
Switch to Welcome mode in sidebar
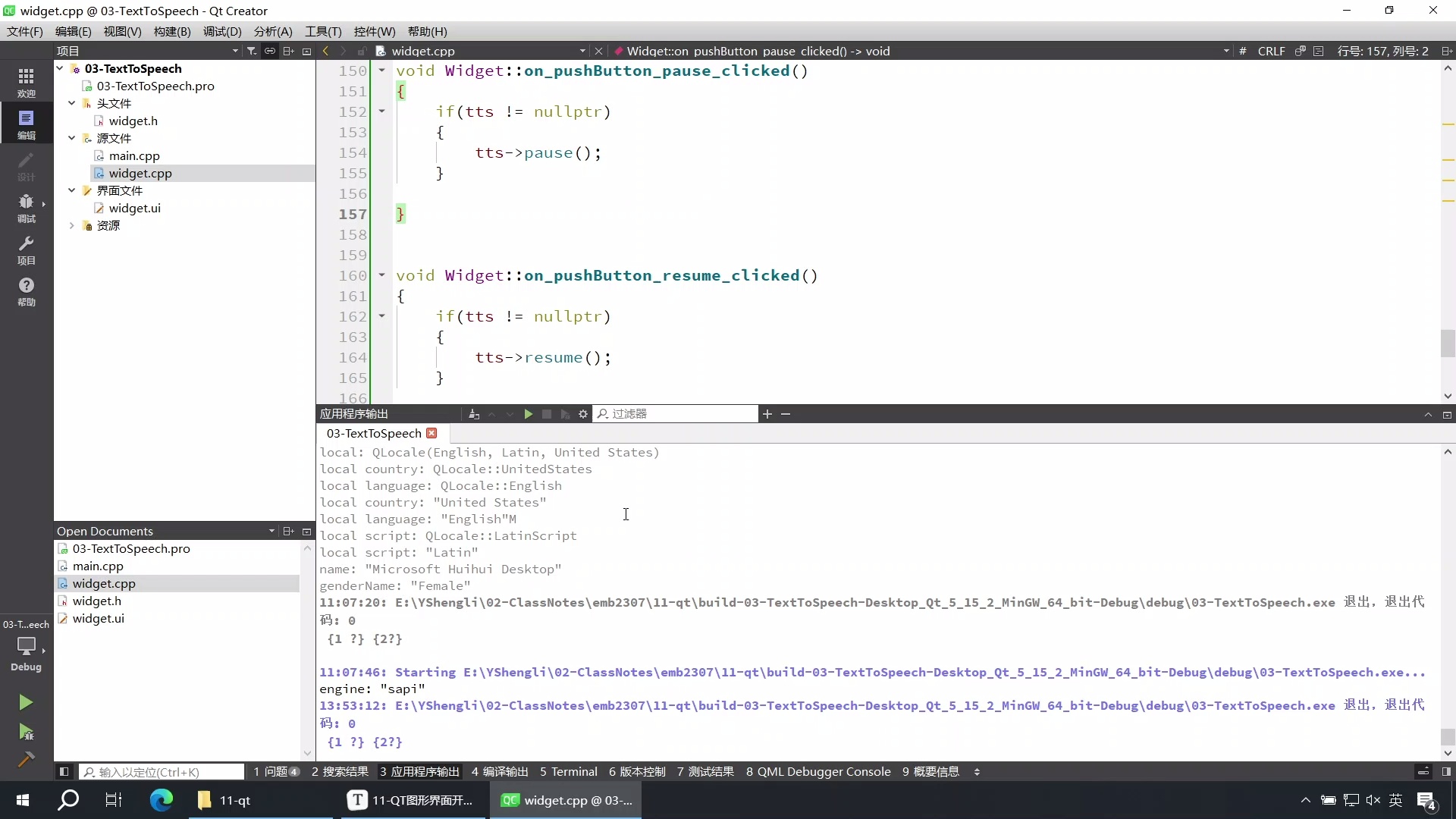tap(26, 82)
